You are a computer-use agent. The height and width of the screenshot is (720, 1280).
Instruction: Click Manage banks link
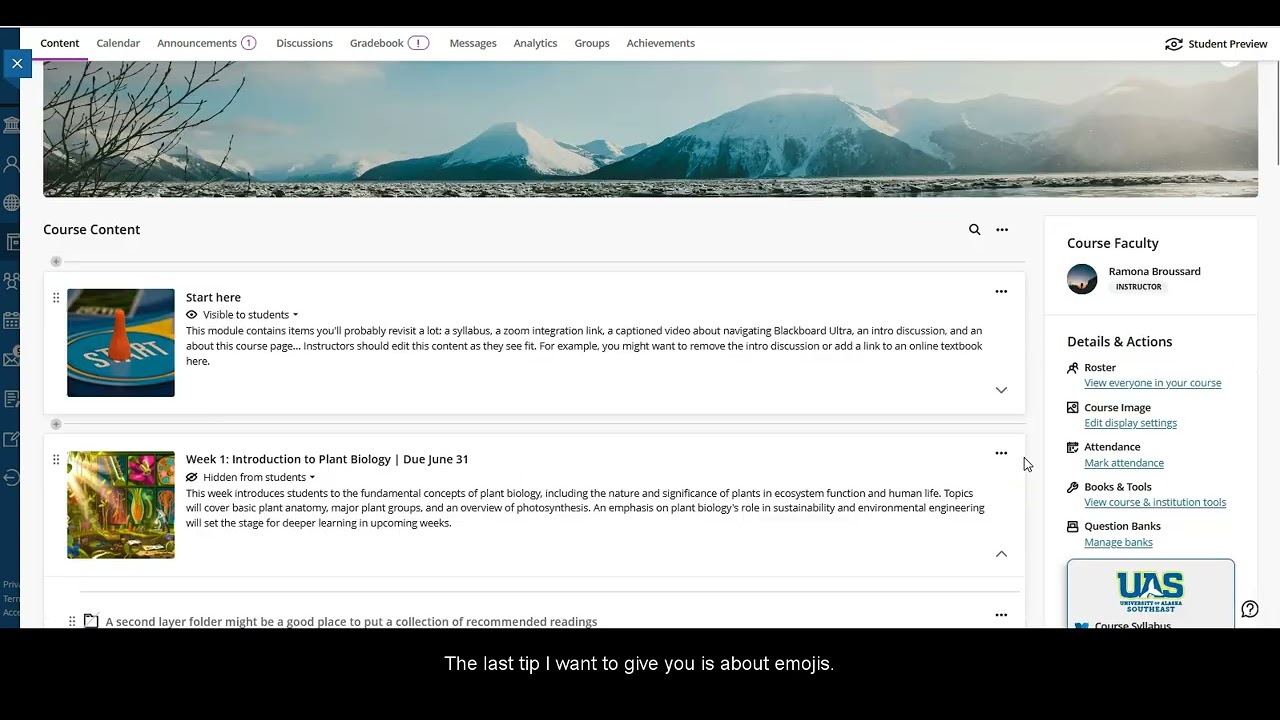coord(1118,543)
